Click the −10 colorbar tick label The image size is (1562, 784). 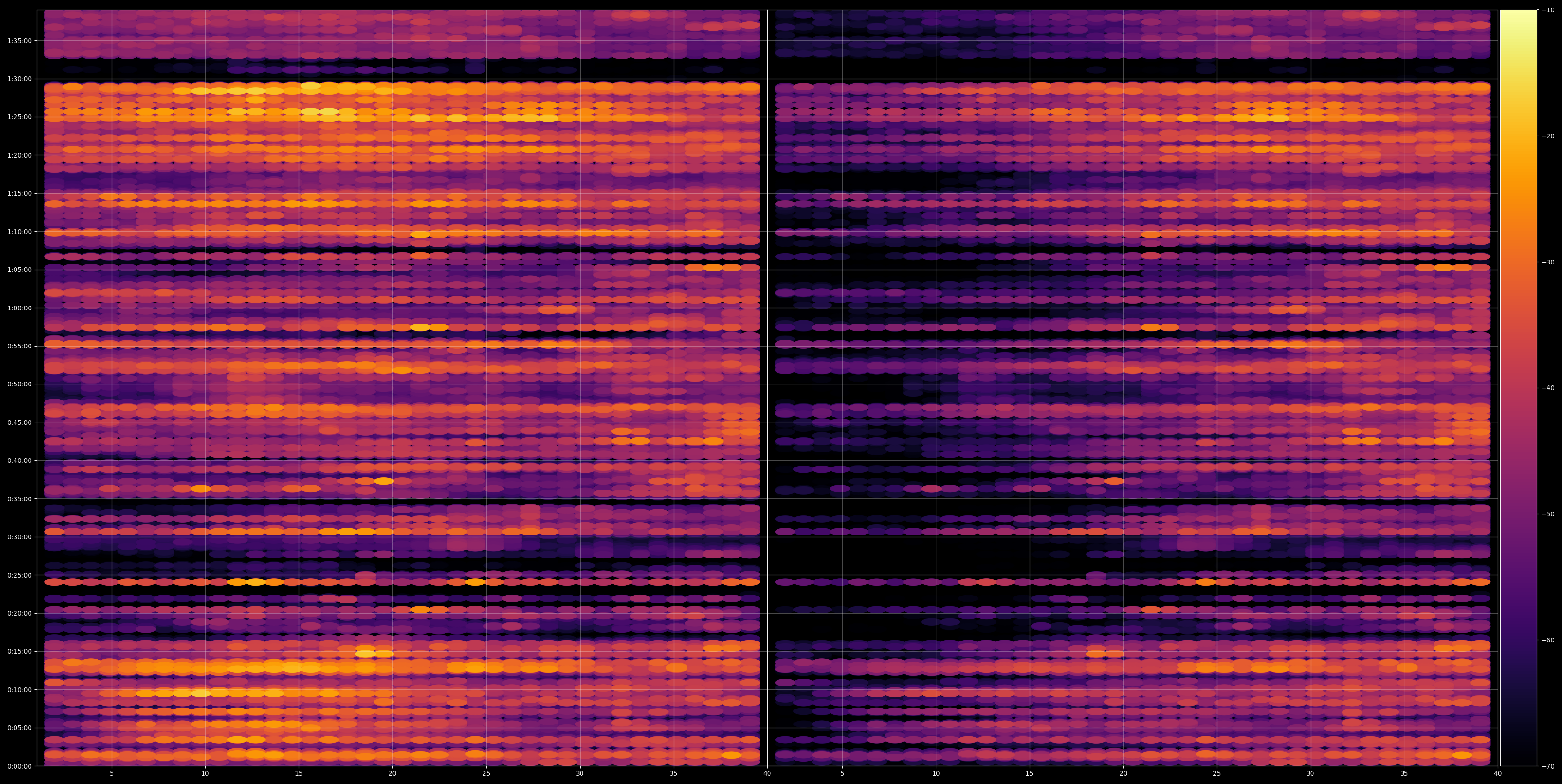[x=1548, y=10]
